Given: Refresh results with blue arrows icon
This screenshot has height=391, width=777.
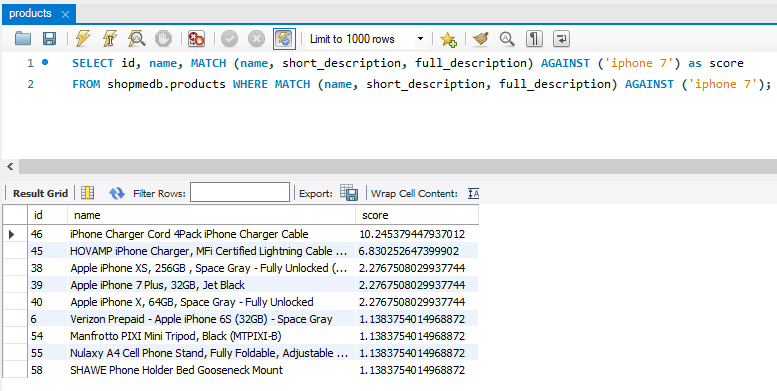Looking at the screenshot, I should point(117,193).
